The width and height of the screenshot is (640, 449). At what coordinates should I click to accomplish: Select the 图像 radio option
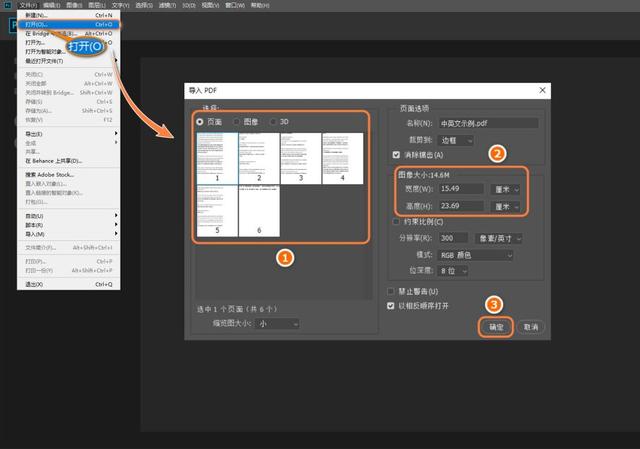[x=237, y=121]
